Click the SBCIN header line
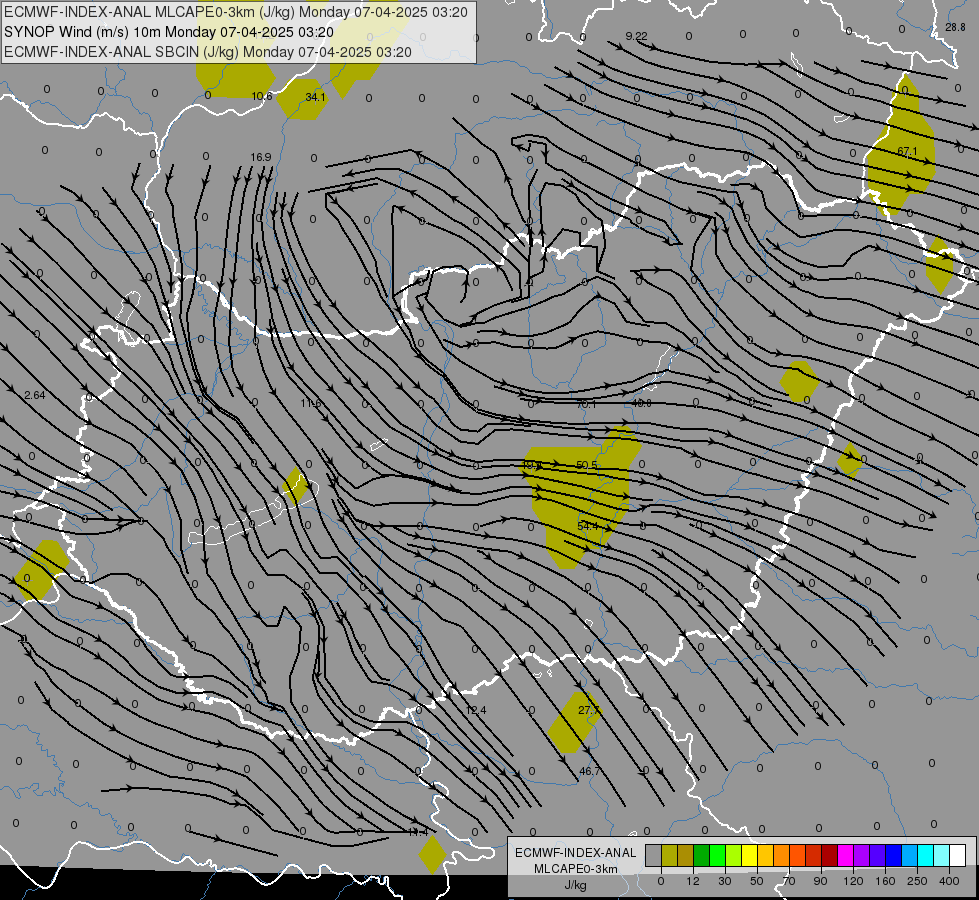 pos(208,52)
